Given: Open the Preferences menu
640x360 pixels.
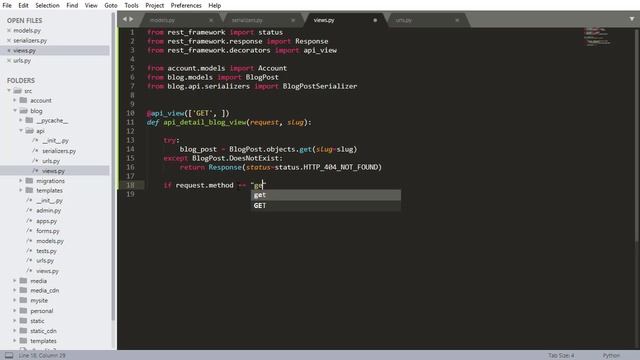Looking at the screenshot, I should coord(186,5).
